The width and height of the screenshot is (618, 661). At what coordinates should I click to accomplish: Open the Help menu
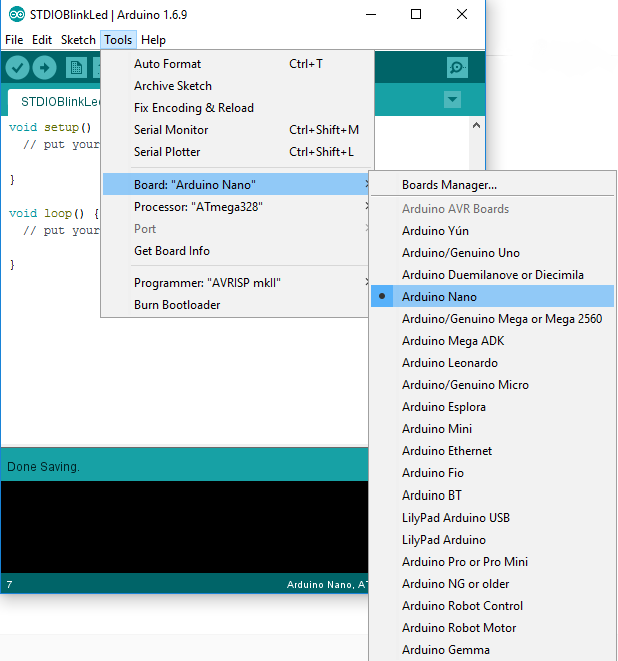153,40
